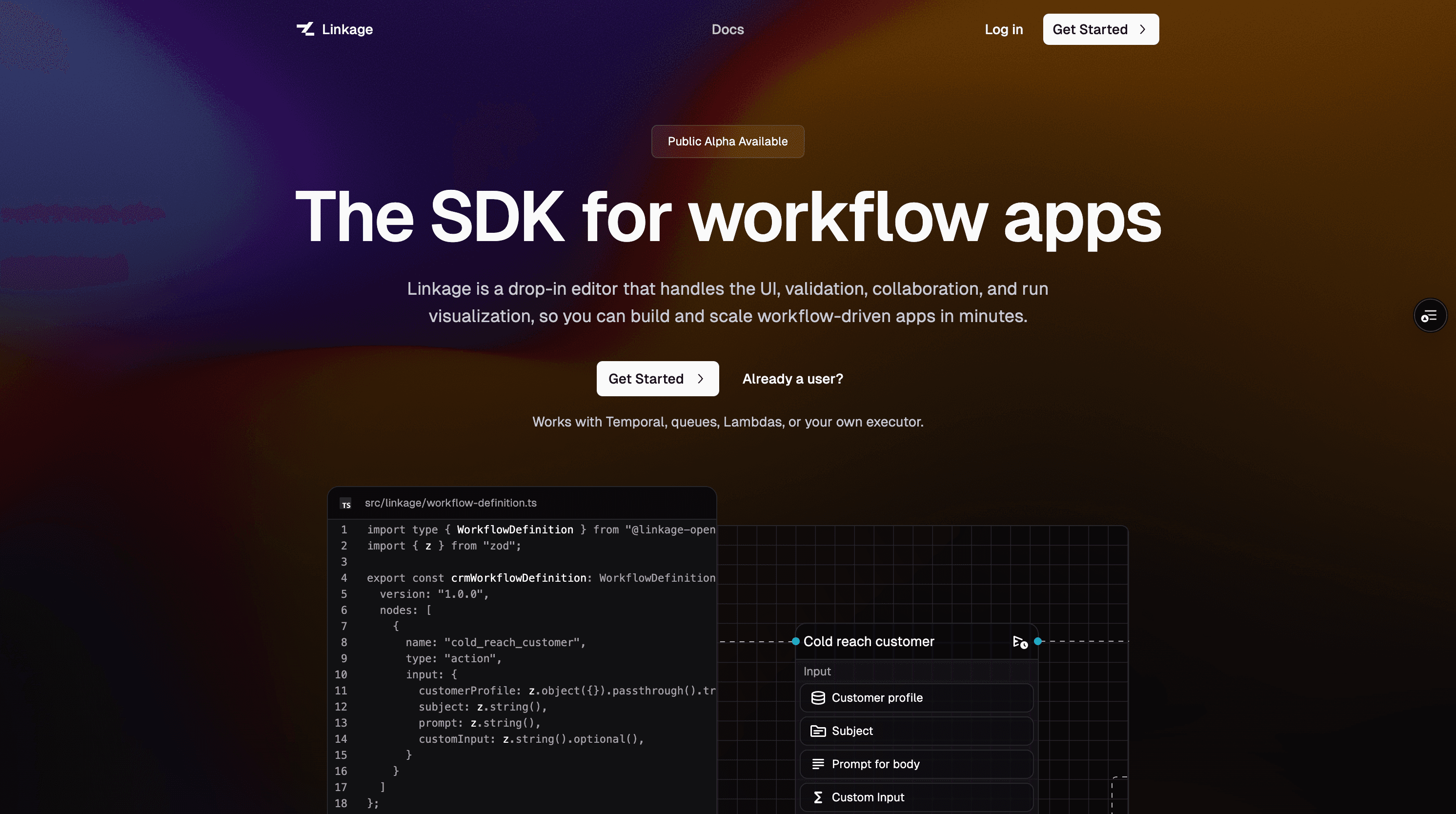Select the Prompt for body input field

[x=916, y=764]
